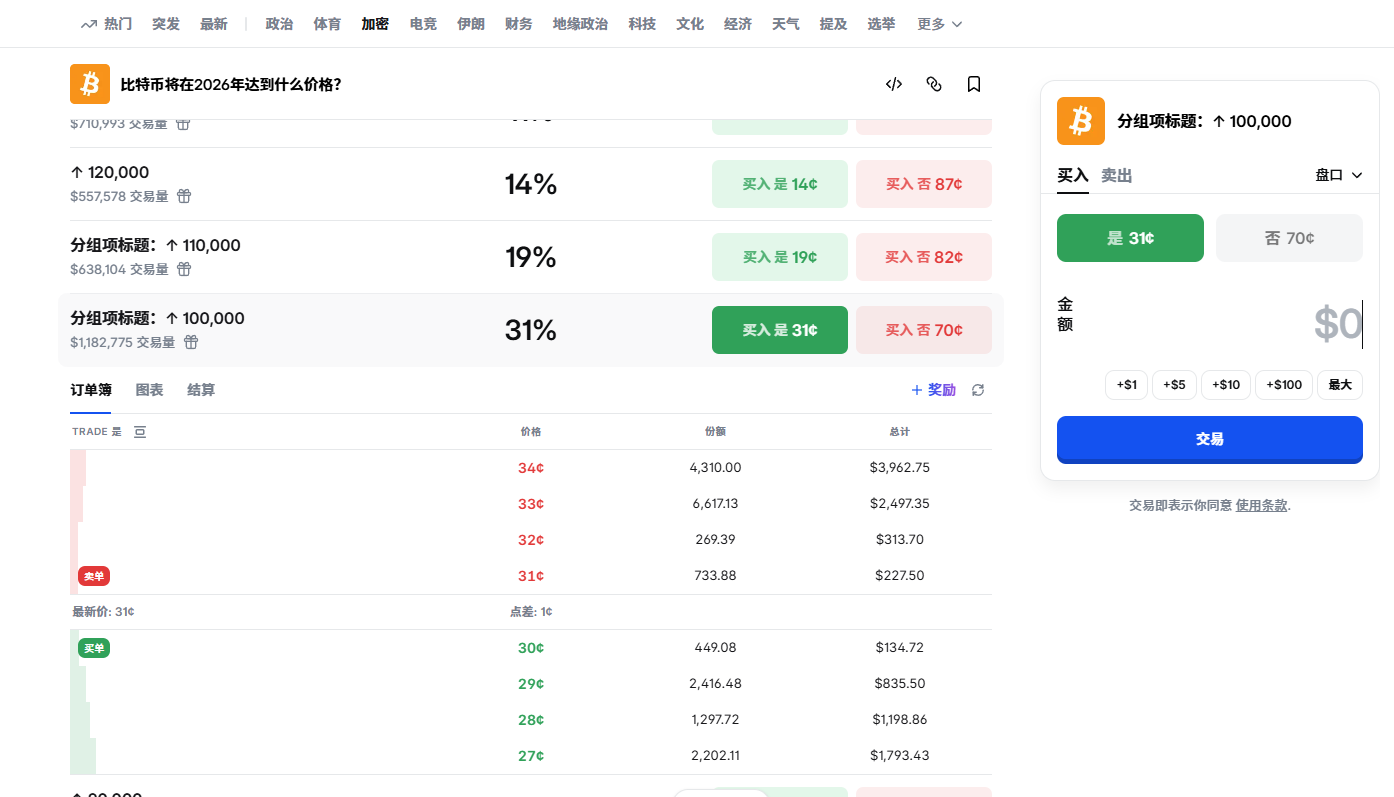Viewport: 1394px width, 797px height.
Task: Click the Bitcoin logo beside the market title
Action: [90, 84]
